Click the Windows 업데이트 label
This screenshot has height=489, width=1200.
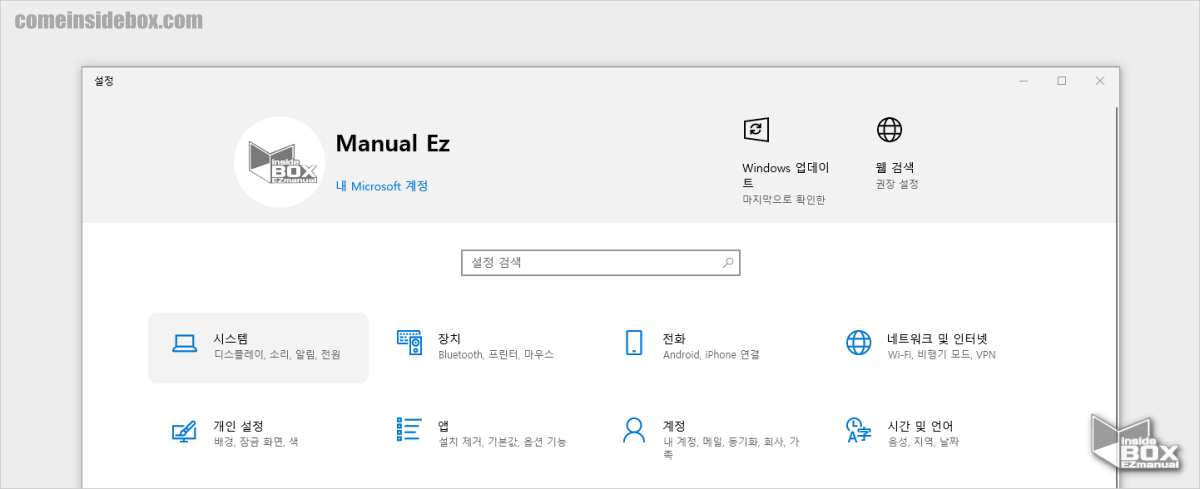coord(786,175)
